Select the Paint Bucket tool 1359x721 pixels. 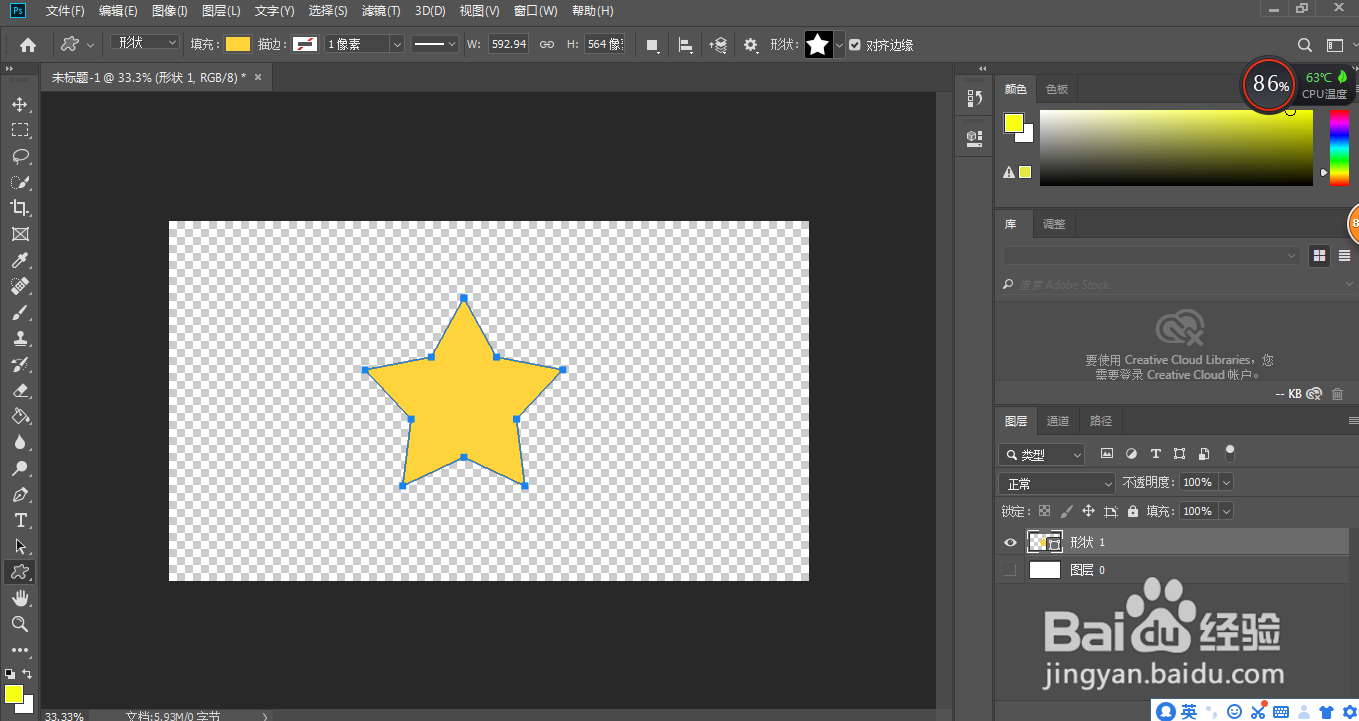point(20,416)
